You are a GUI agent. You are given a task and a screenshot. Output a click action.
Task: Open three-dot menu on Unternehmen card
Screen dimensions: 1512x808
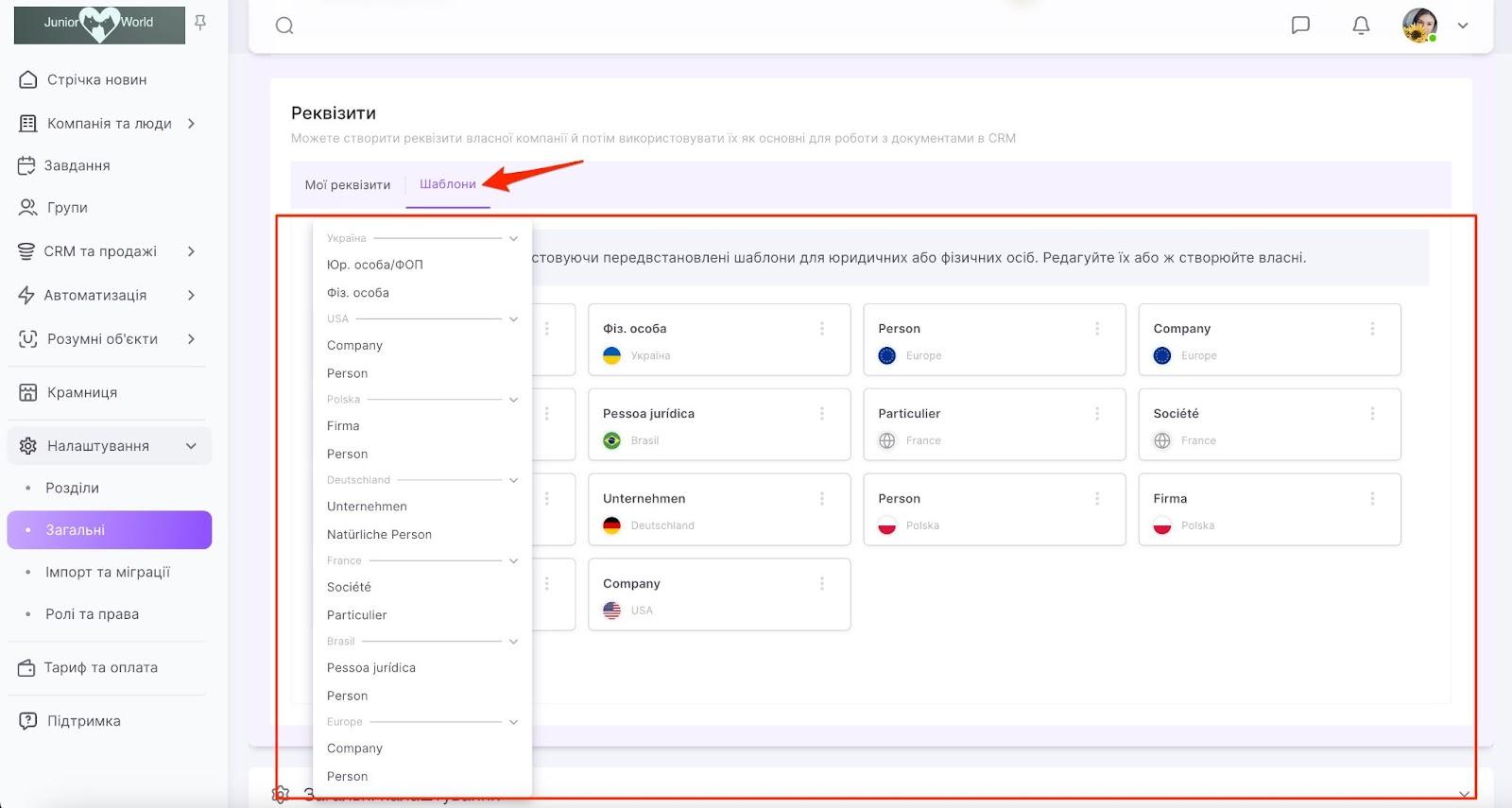coord(822,499)
